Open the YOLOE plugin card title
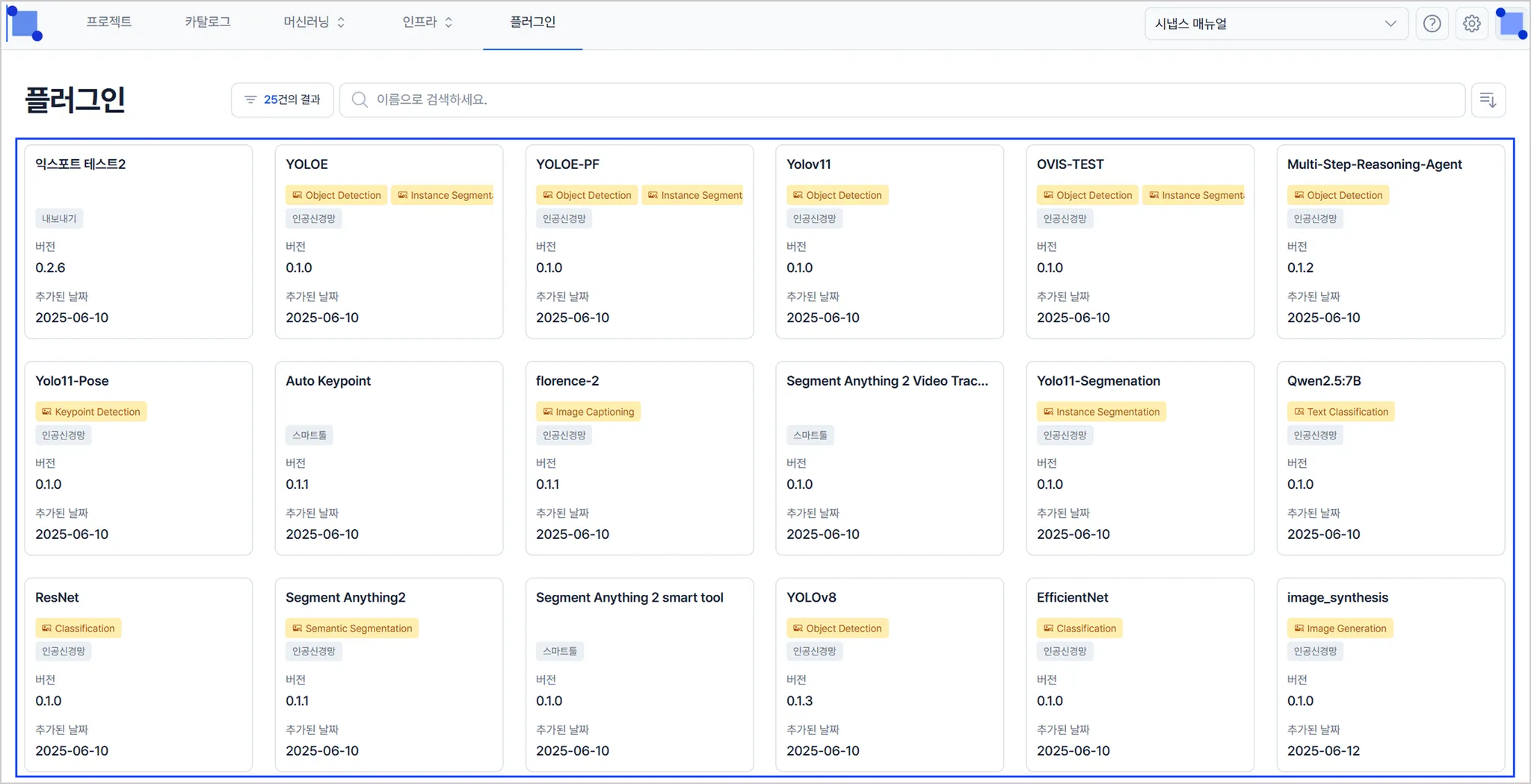Viewport: 1531px width, 784px height. coord(306,164)
